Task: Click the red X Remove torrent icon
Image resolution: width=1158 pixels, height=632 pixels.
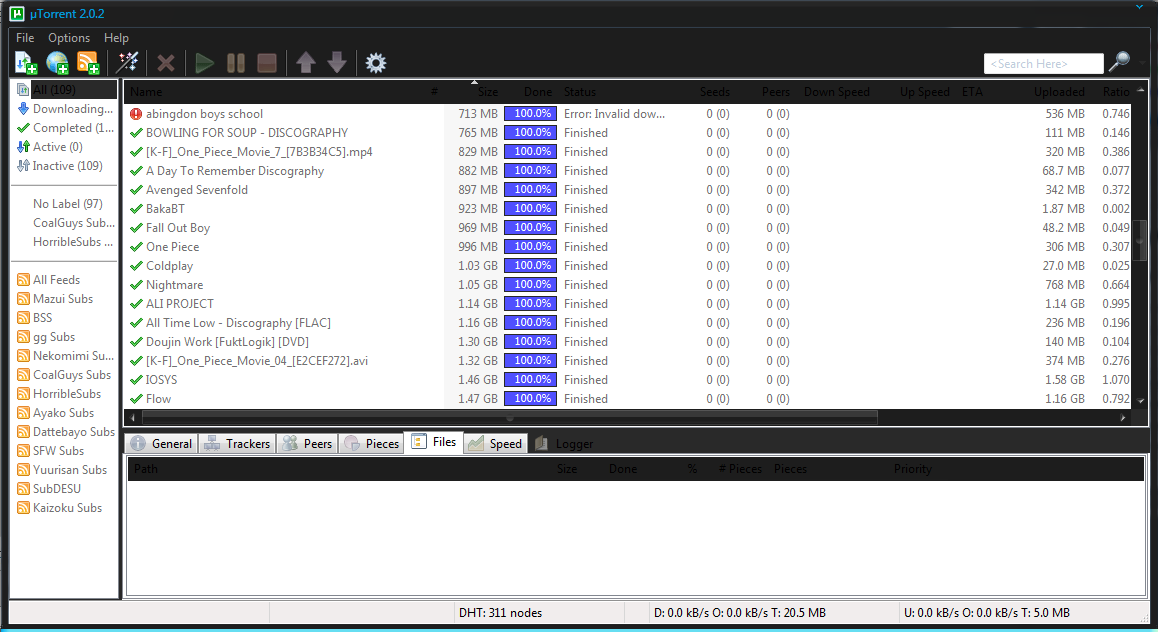Action: (166, 63)
